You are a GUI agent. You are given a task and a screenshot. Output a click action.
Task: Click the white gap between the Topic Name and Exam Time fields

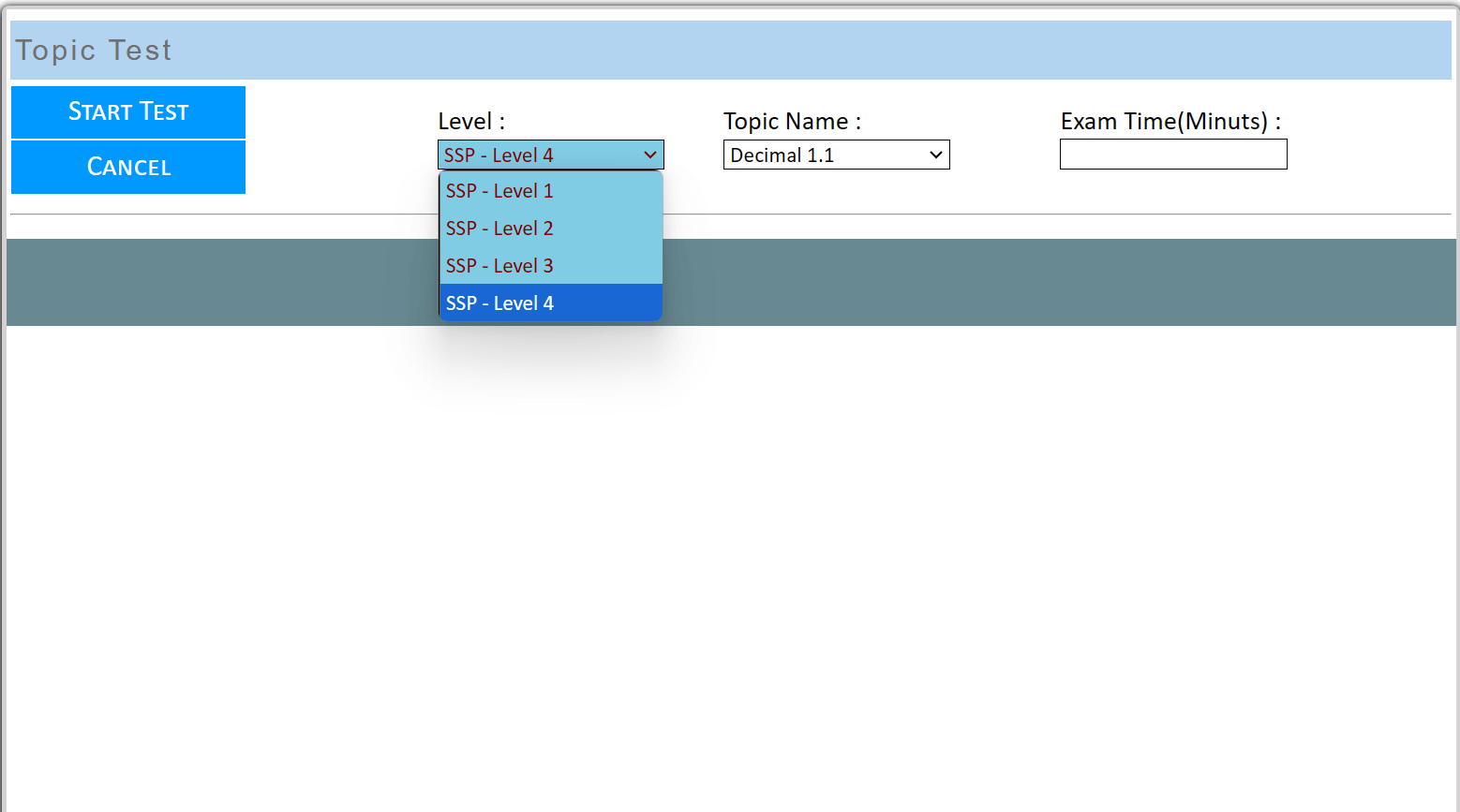point(1005,155)
